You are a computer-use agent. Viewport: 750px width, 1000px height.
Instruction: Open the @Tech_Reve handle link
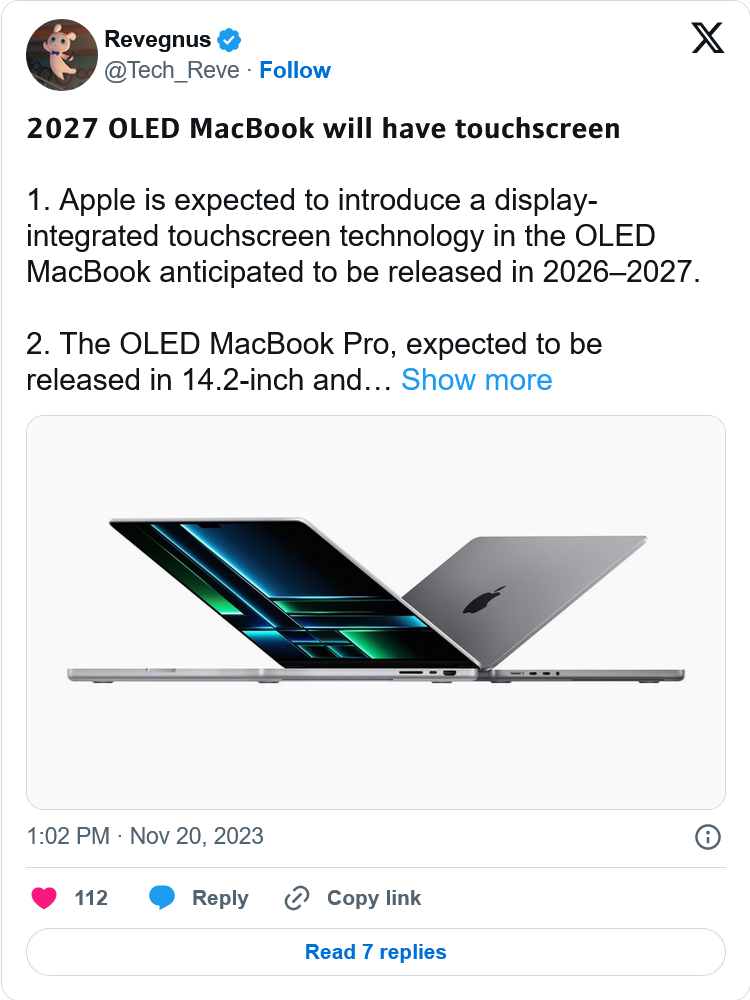pos(172,70)
